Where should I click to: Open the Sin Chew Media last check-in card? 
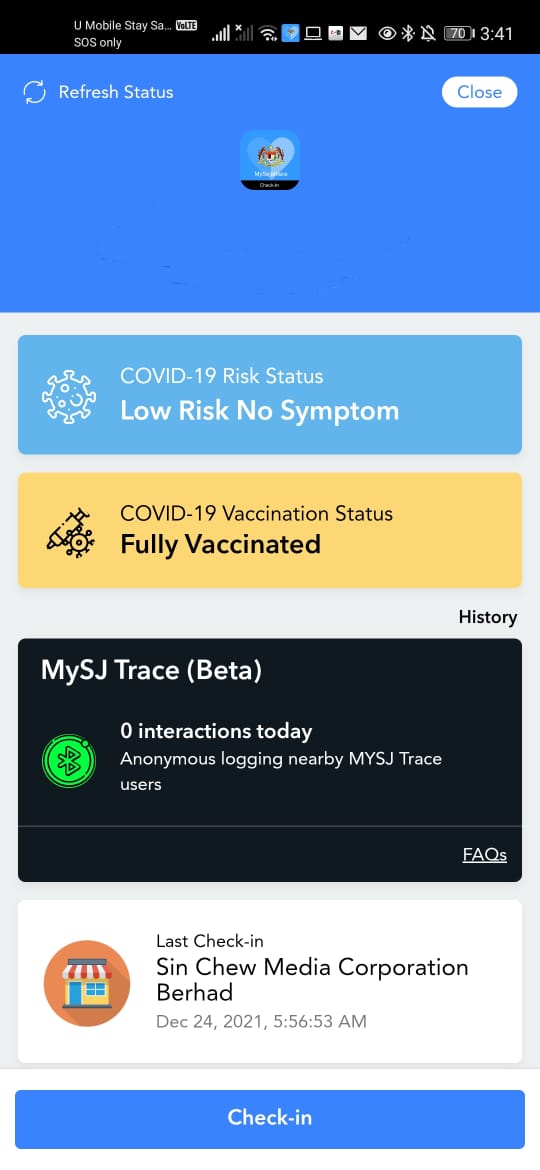point(270,981)
